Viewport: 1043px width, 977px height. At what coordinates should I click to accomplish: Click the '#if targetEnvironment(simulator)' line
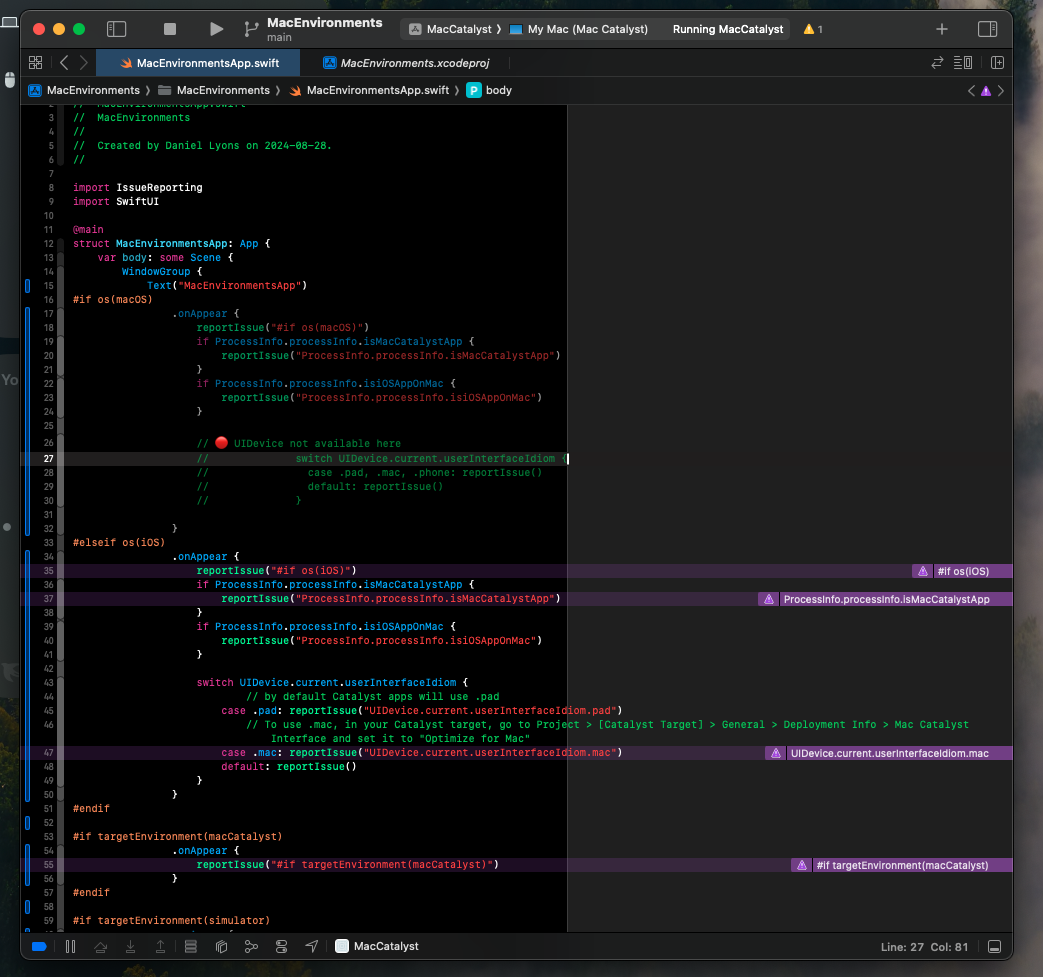(171, 920)
